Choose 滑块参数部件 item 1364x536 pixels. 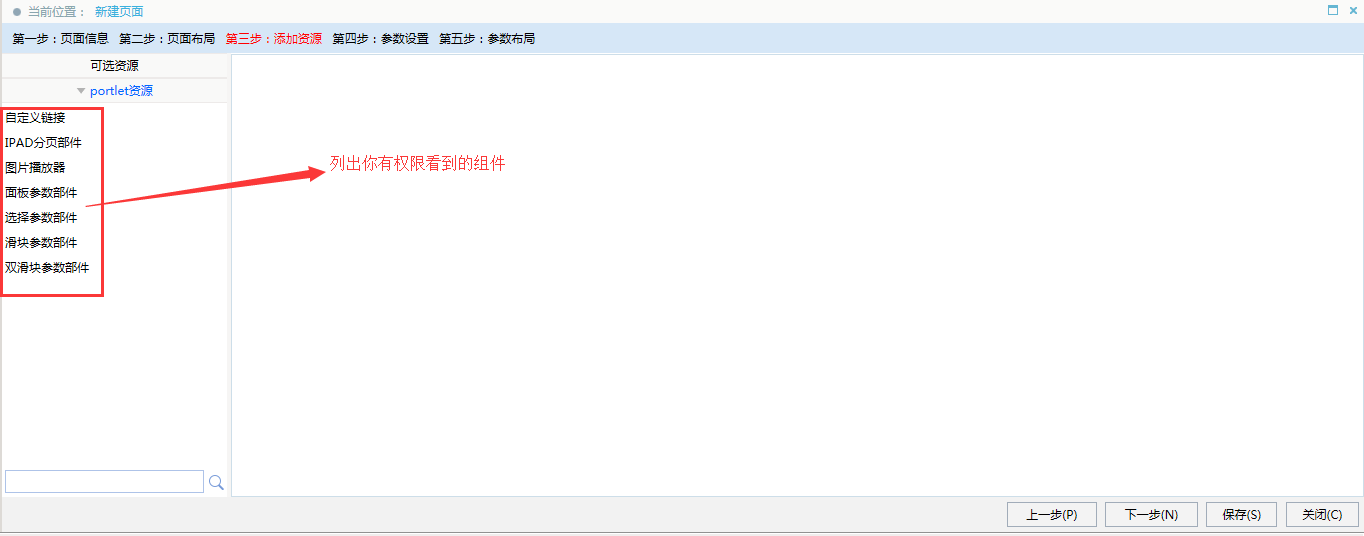tap(41, 243)
